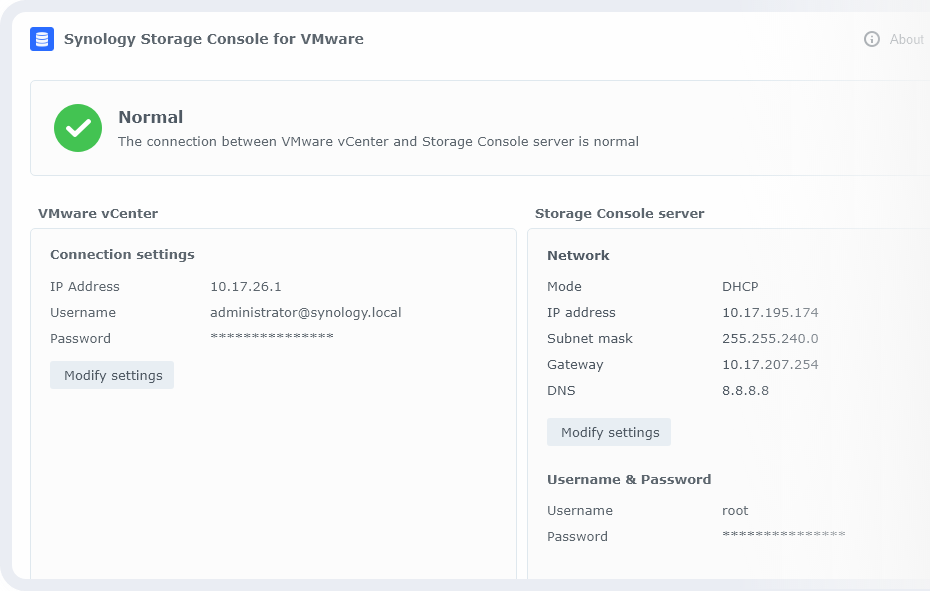Click the masked Storage Console server password
Viewport: 930px width, 591px height.
pos(784,534)
